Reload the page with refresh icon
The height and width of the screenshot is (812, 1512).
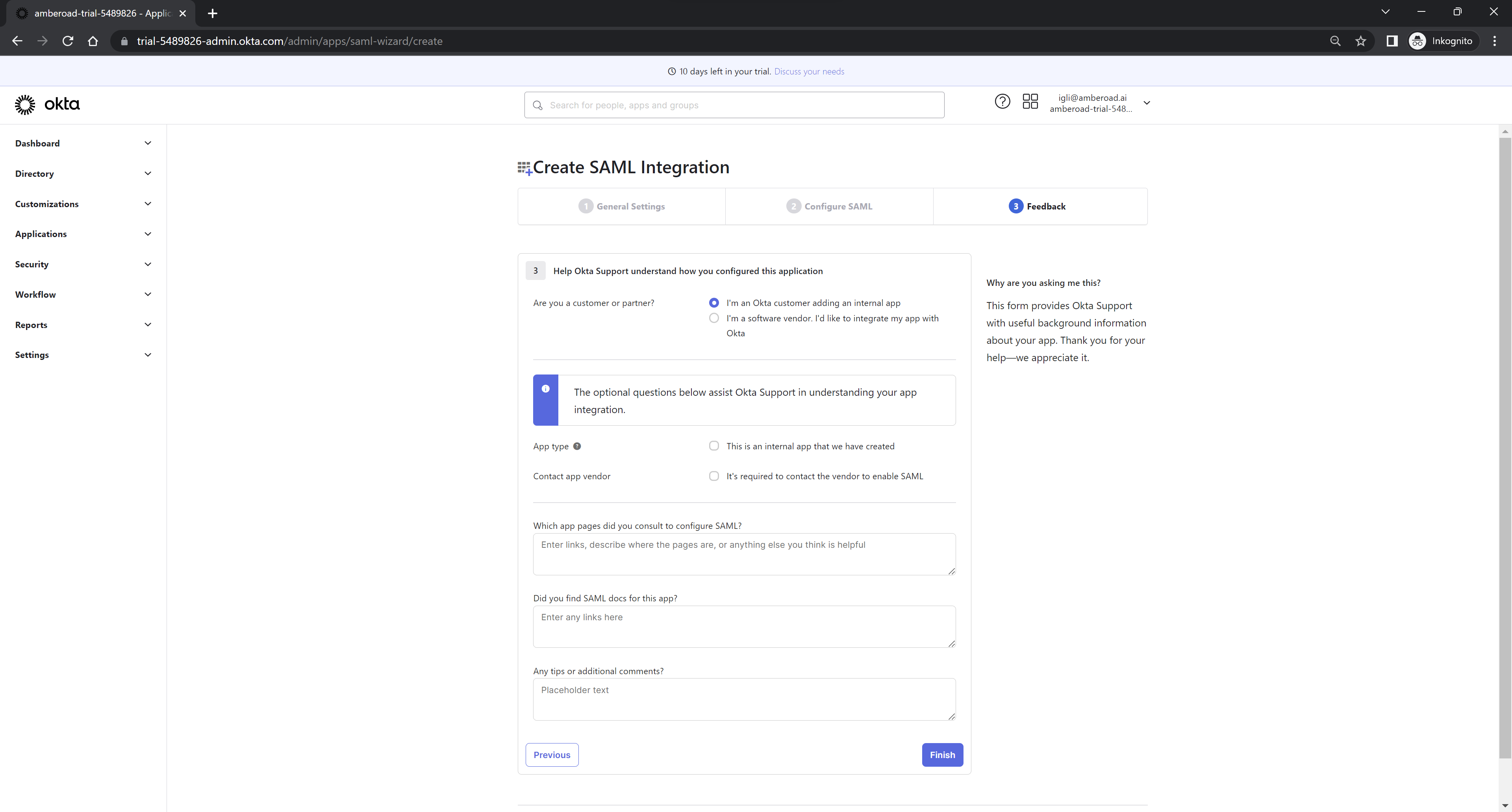[x=67, y=41]
